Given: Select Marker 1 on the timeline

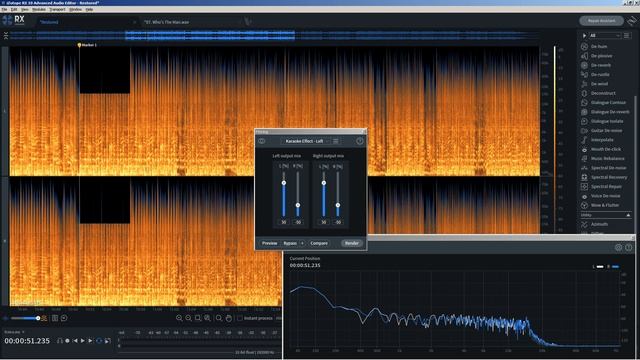Looking at the screenshot, I should click(x=87, y=45).
